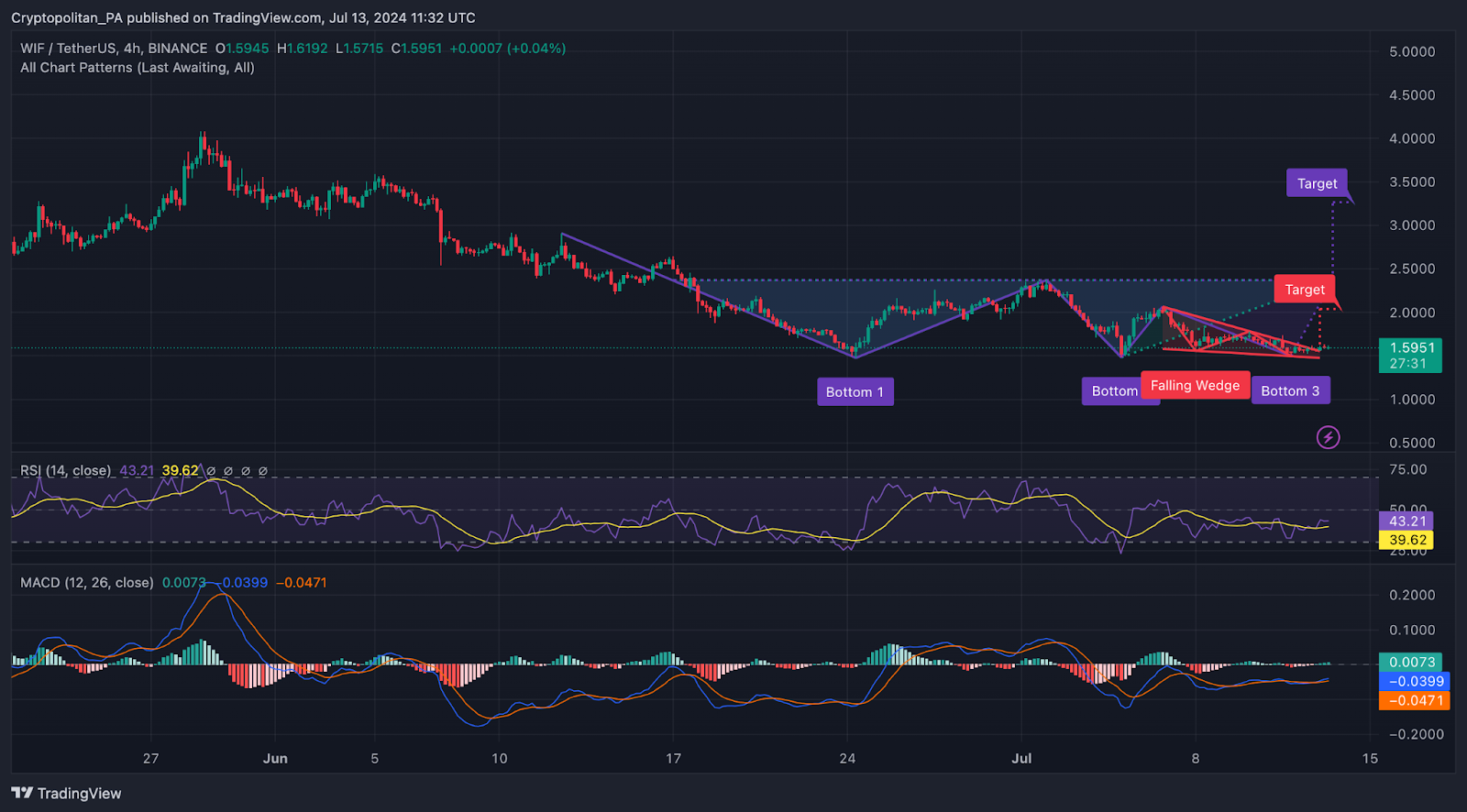
Task: Click the orange -0.0471 value in MACD legend
Action: (x=302, y=583)
